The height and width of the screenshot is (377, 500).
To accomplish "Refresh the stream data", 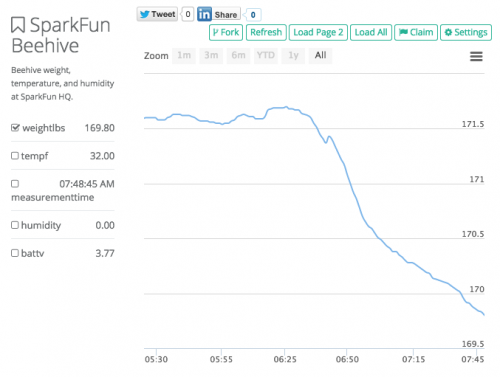I will [266, 32].
